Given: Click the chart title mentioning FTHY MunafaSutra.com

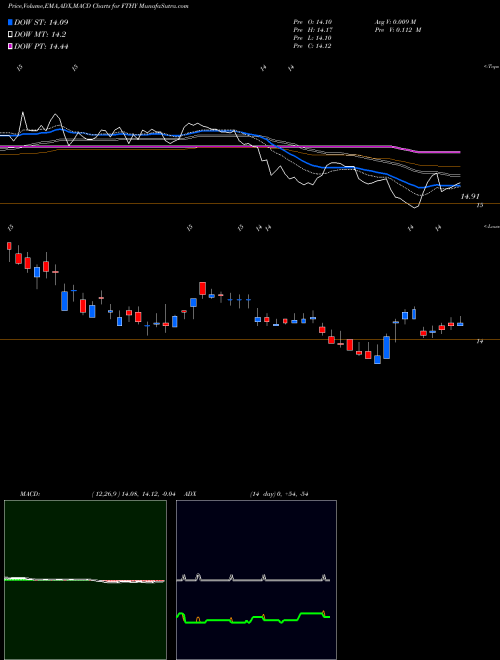Looking at the screenshot, I should (x=98, y=6).
